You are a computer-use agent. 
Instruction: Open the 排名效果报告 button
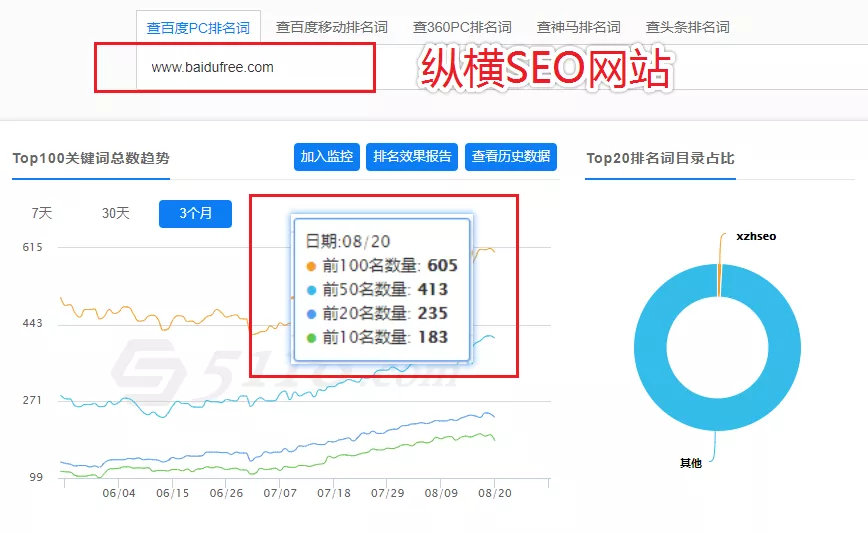[412, 157]
